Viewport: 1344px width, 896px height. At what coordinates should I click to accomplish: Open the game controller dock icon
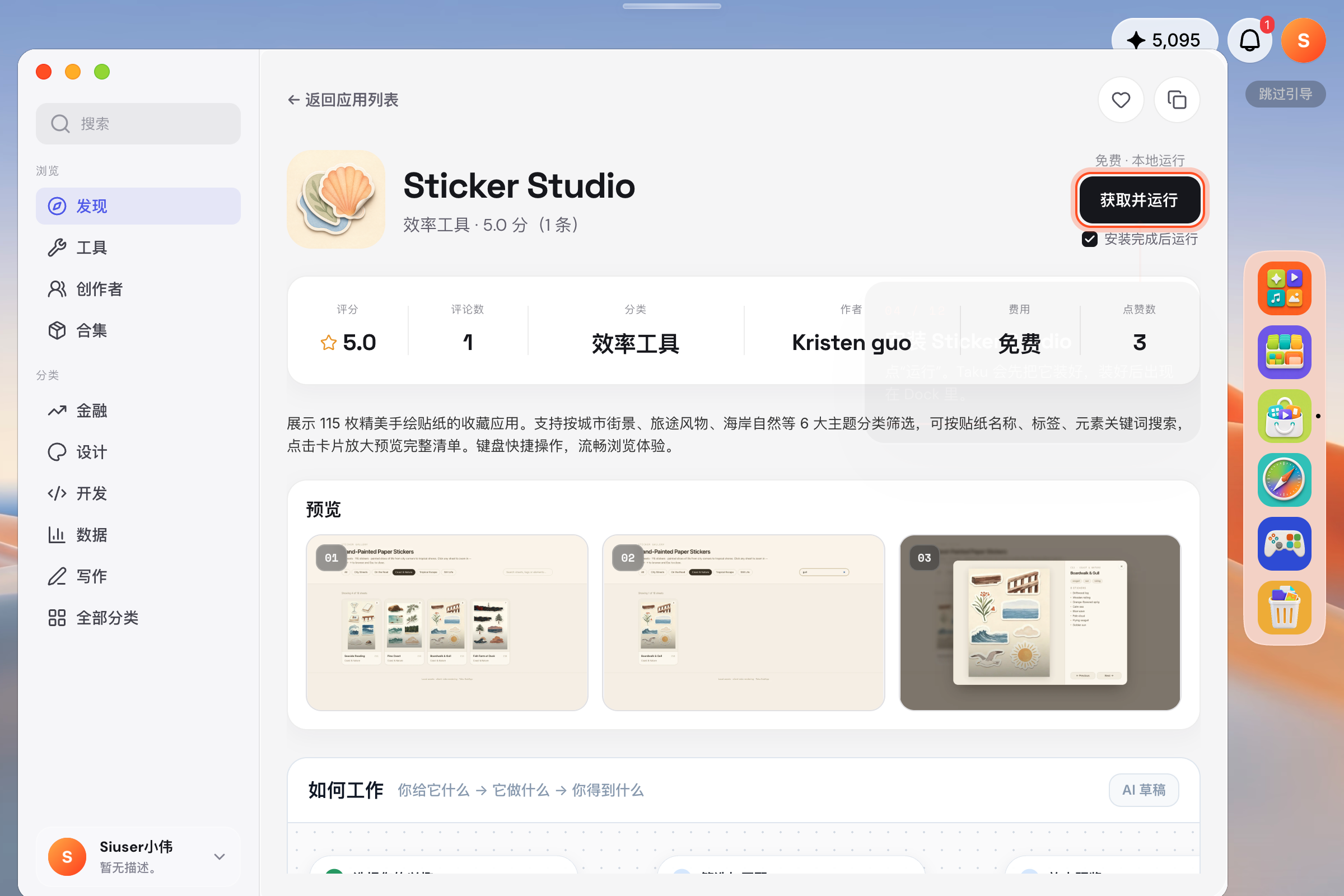1285,544
